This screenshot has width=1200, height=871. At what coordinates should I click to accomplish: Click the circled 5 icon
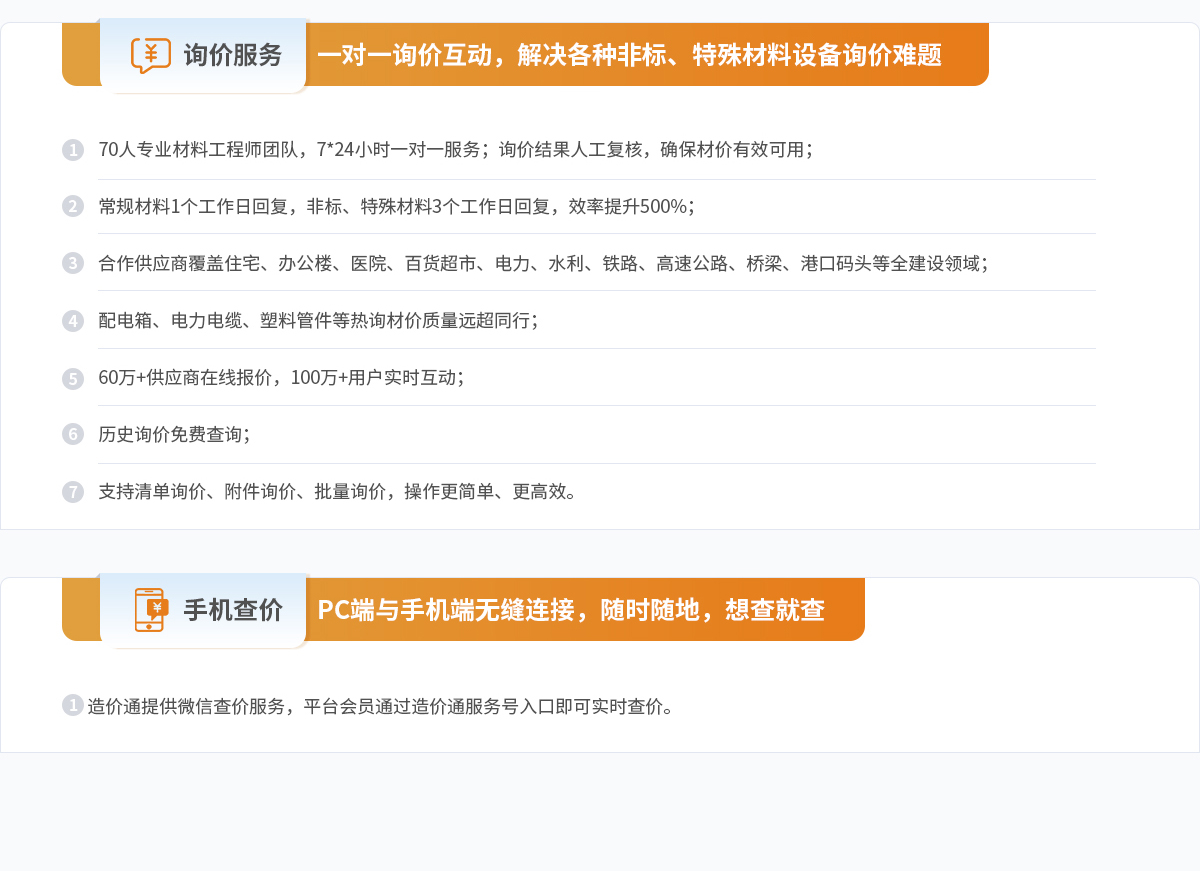click(72, 377)
